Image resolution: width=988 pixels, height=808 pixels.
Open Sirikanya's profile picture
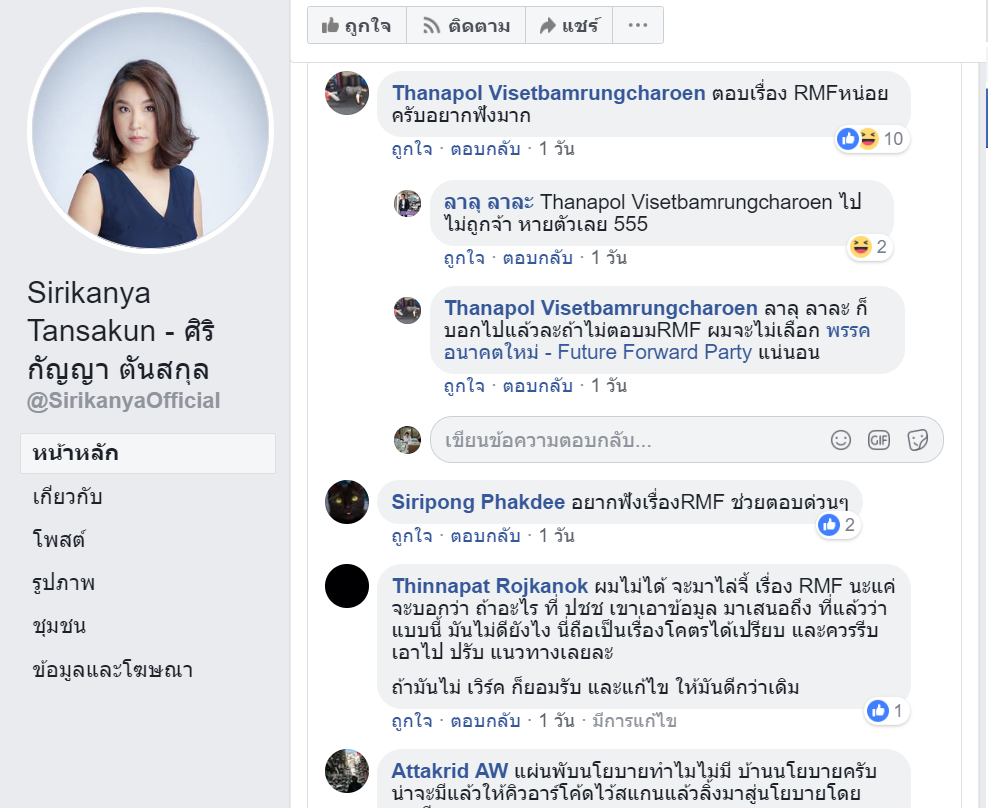(x=151, y=130)
